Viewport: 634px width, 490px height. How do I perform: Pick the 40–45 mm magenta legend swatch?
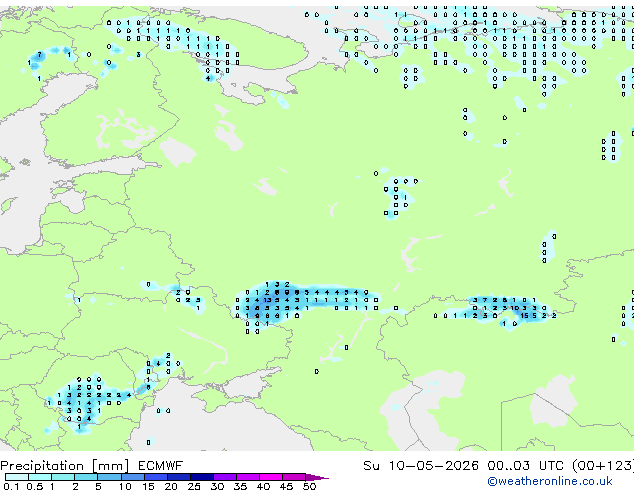click(x=271, y=477)
